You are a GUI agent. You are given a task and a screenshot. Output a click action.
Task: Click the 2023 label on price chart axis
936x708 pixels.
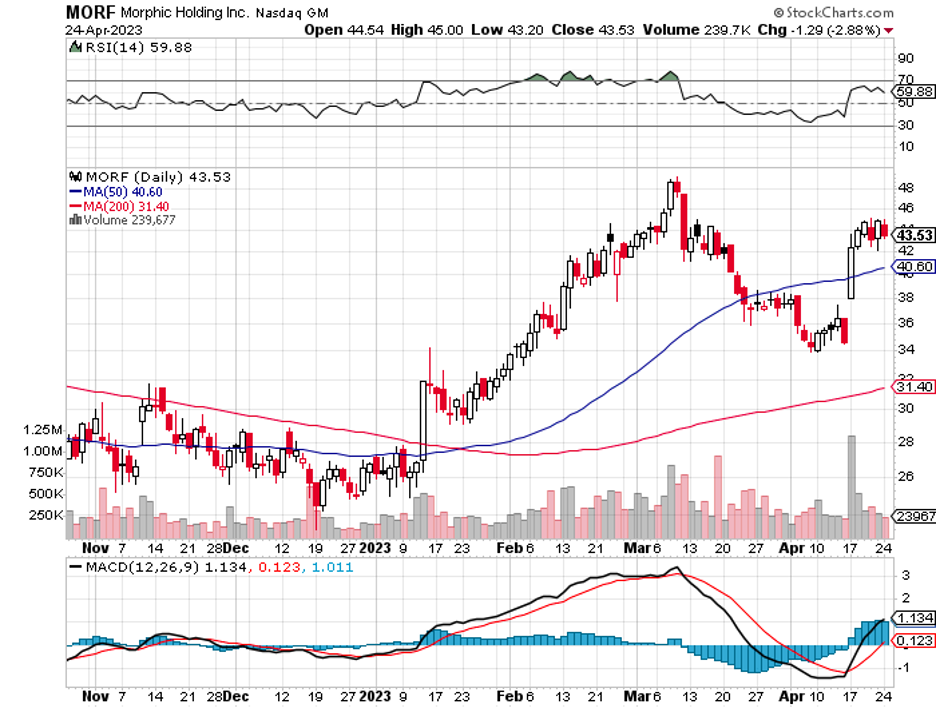coord(375,547)
